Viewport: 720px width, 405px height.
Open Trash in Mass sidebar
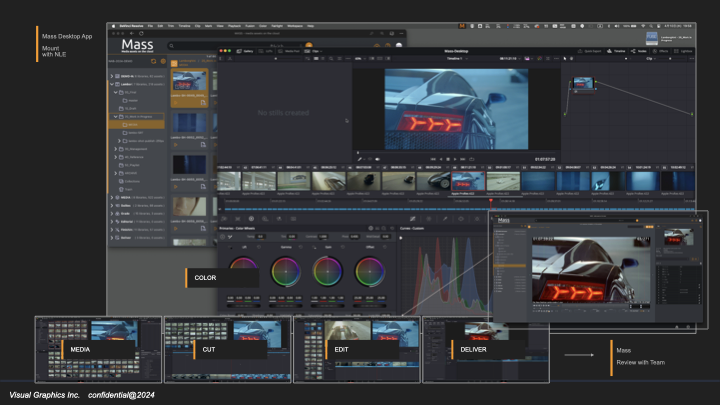(x=125, y=189)
